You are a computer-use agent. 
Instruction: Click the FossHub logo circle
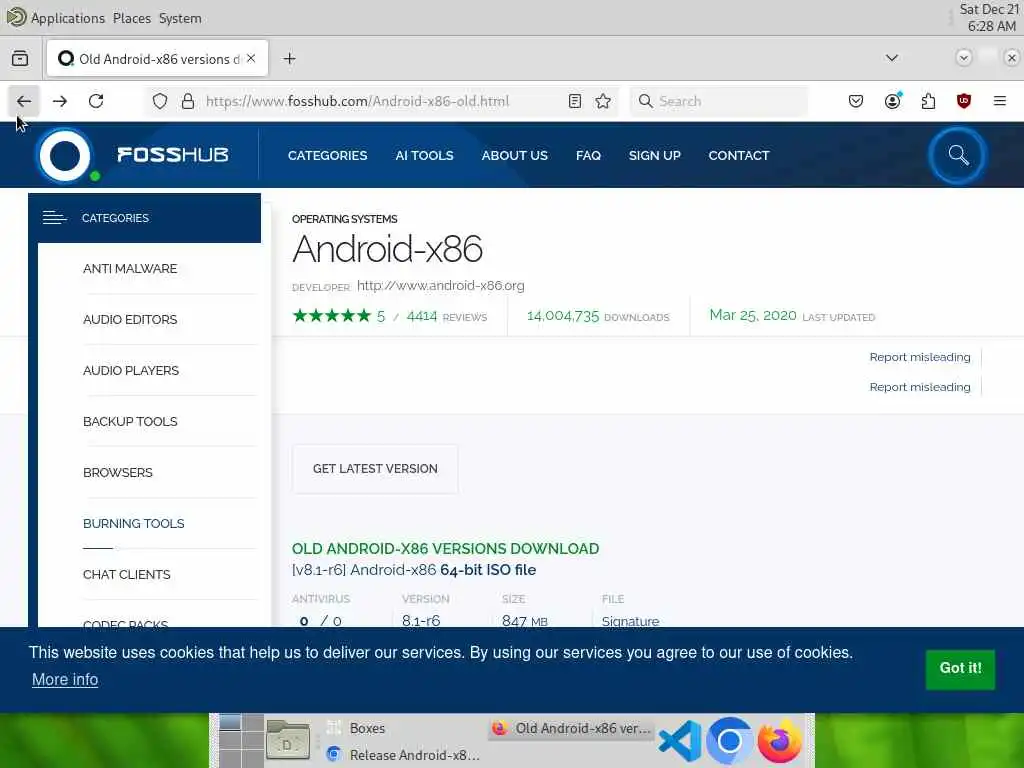[65, 155]
